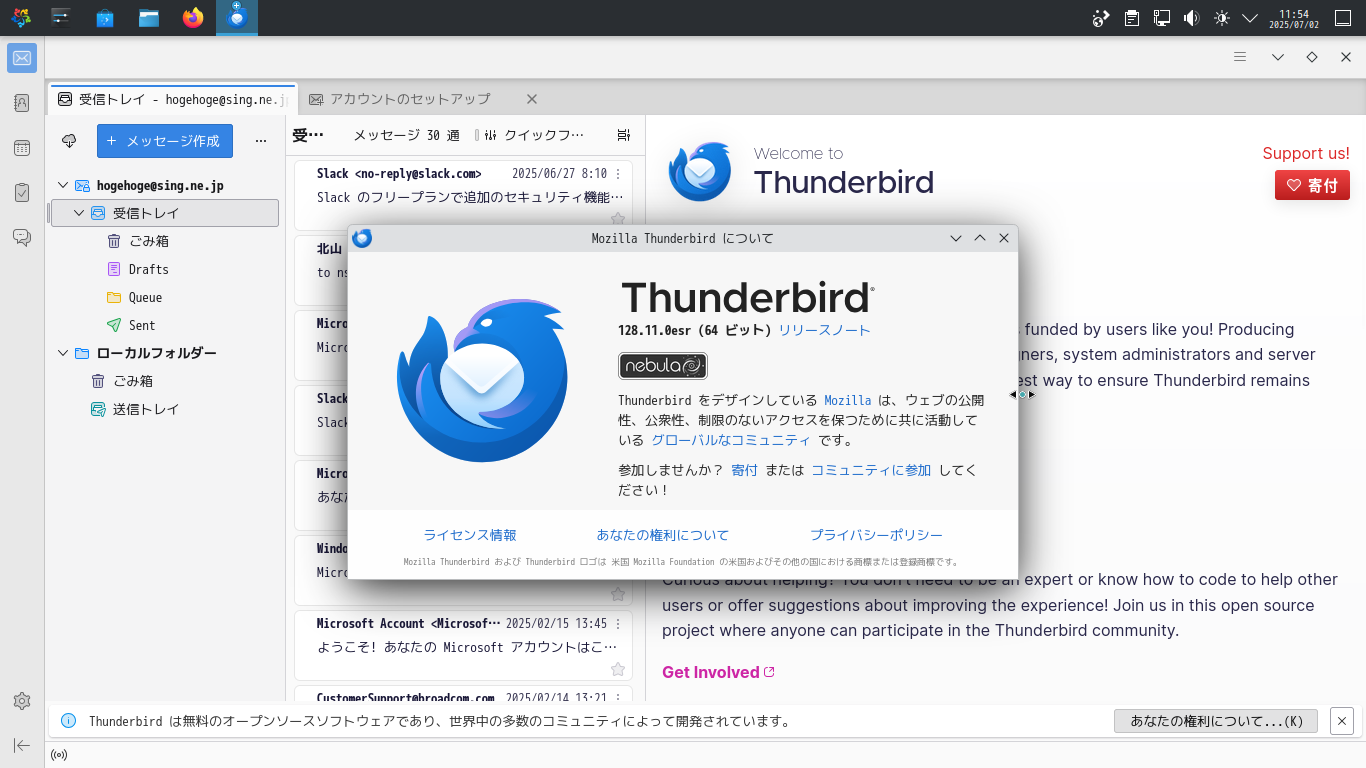Select the Sent folder
Screen dimensions: 1366x768
point(143,325)
